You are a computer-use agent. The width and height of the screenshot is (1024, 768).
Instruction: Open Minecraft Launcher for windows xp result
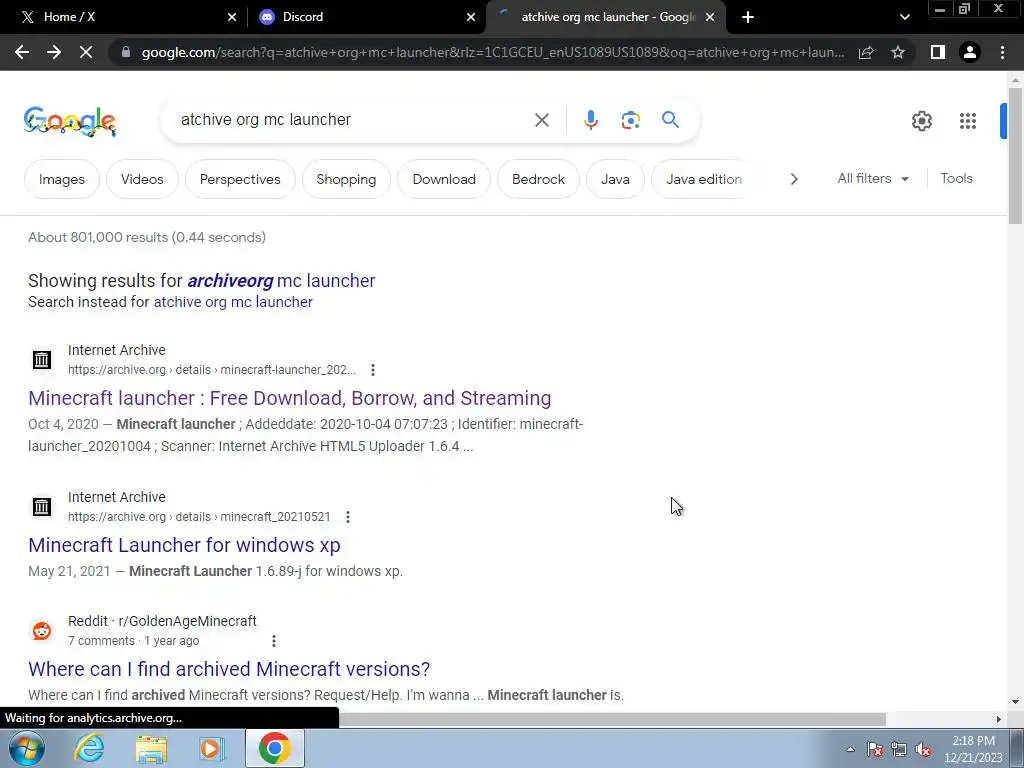tap(184, 545)
